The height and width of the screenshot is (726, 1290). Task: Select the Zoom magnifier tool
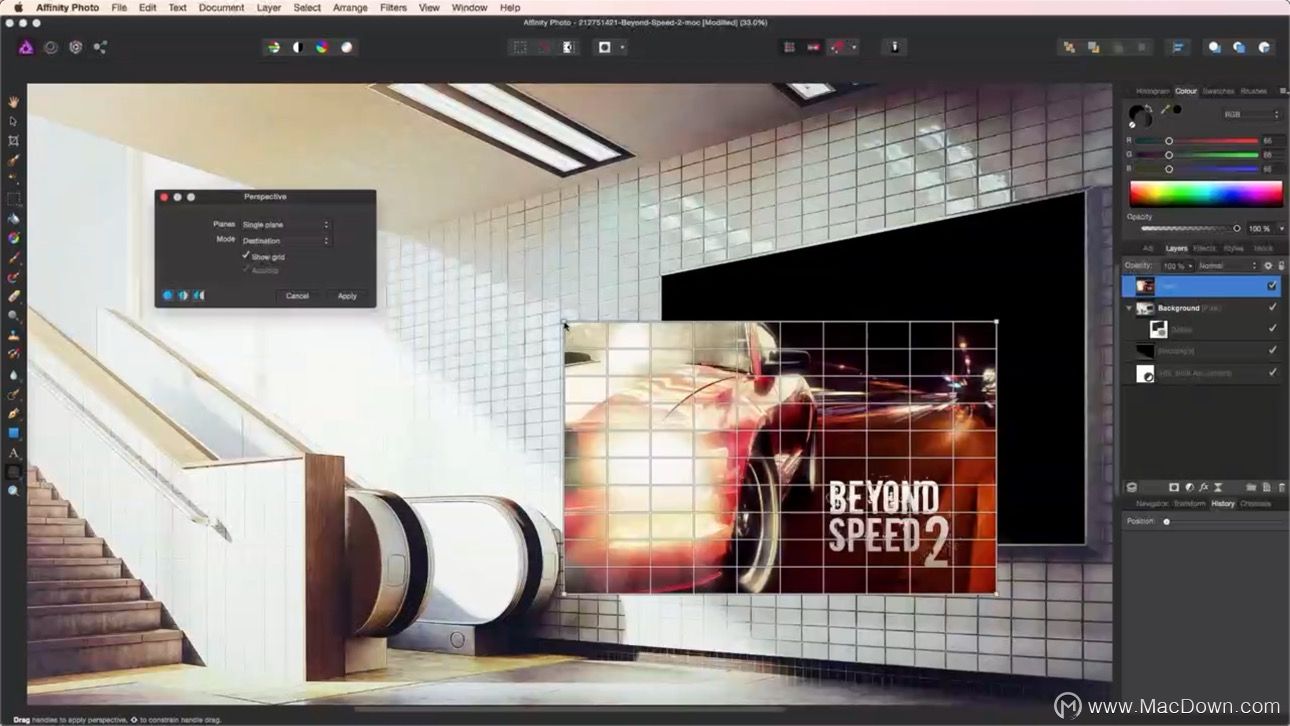tap(13, 491)
